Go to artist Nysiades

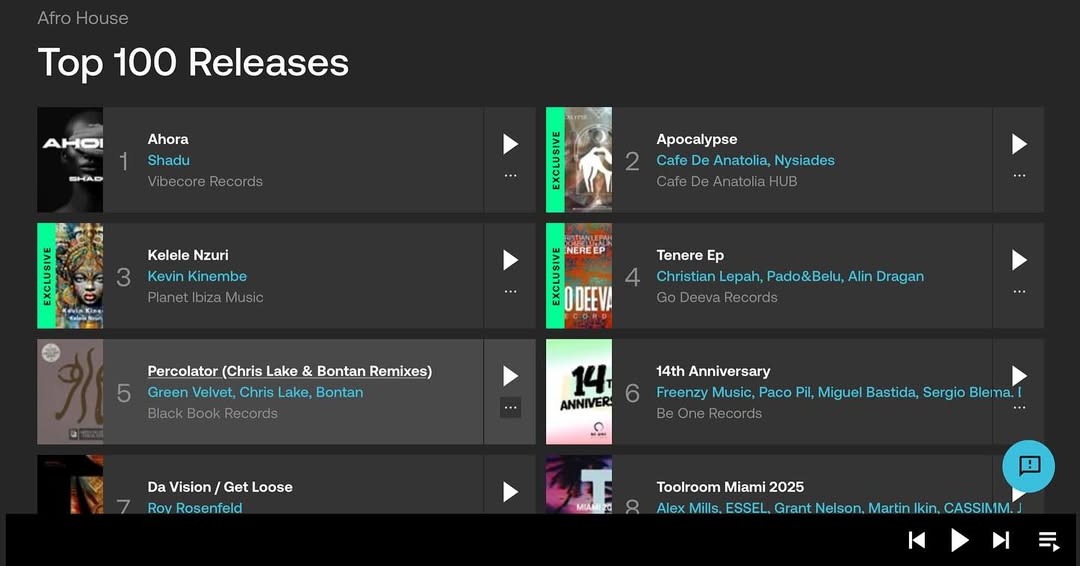point(804,160)
